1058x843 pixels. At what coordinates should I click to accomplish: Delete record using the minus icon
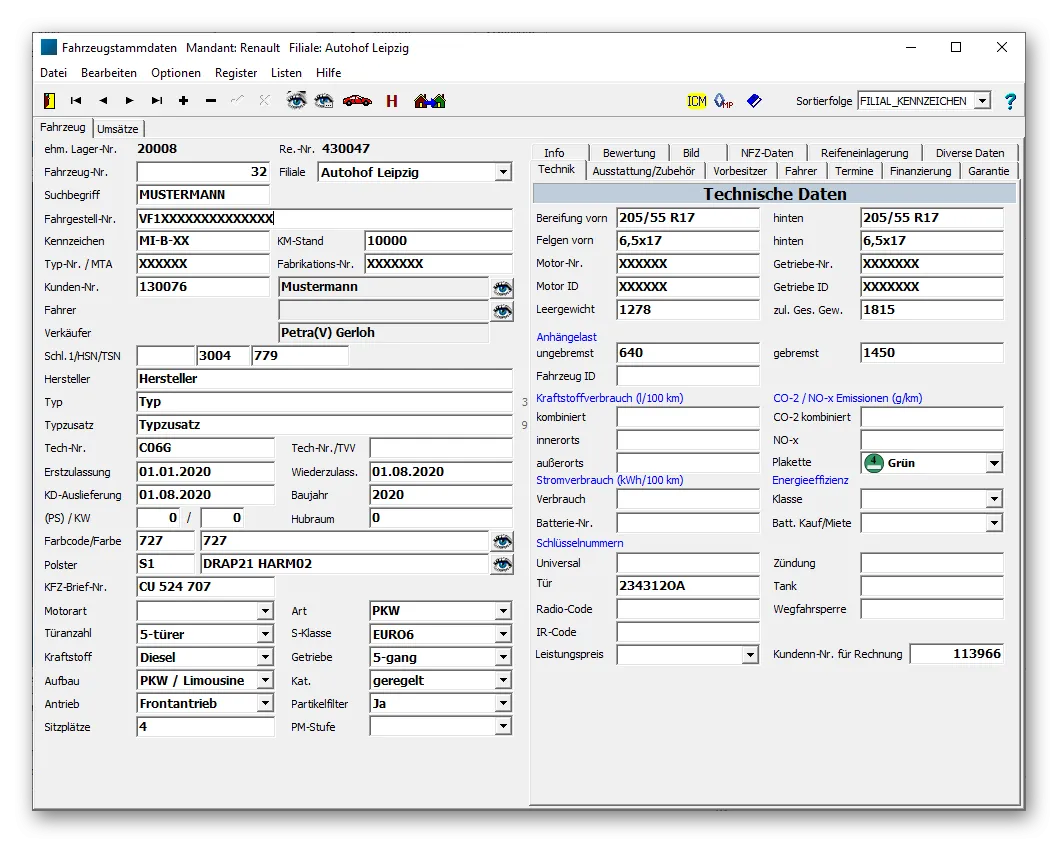[211, 101]
